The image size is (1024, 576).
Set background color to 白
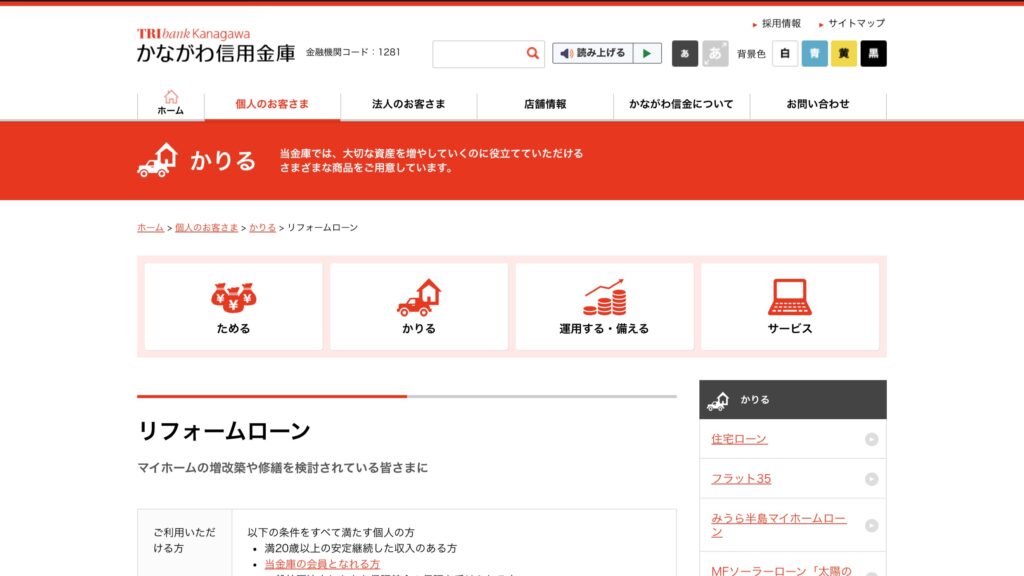coord(785,55)
